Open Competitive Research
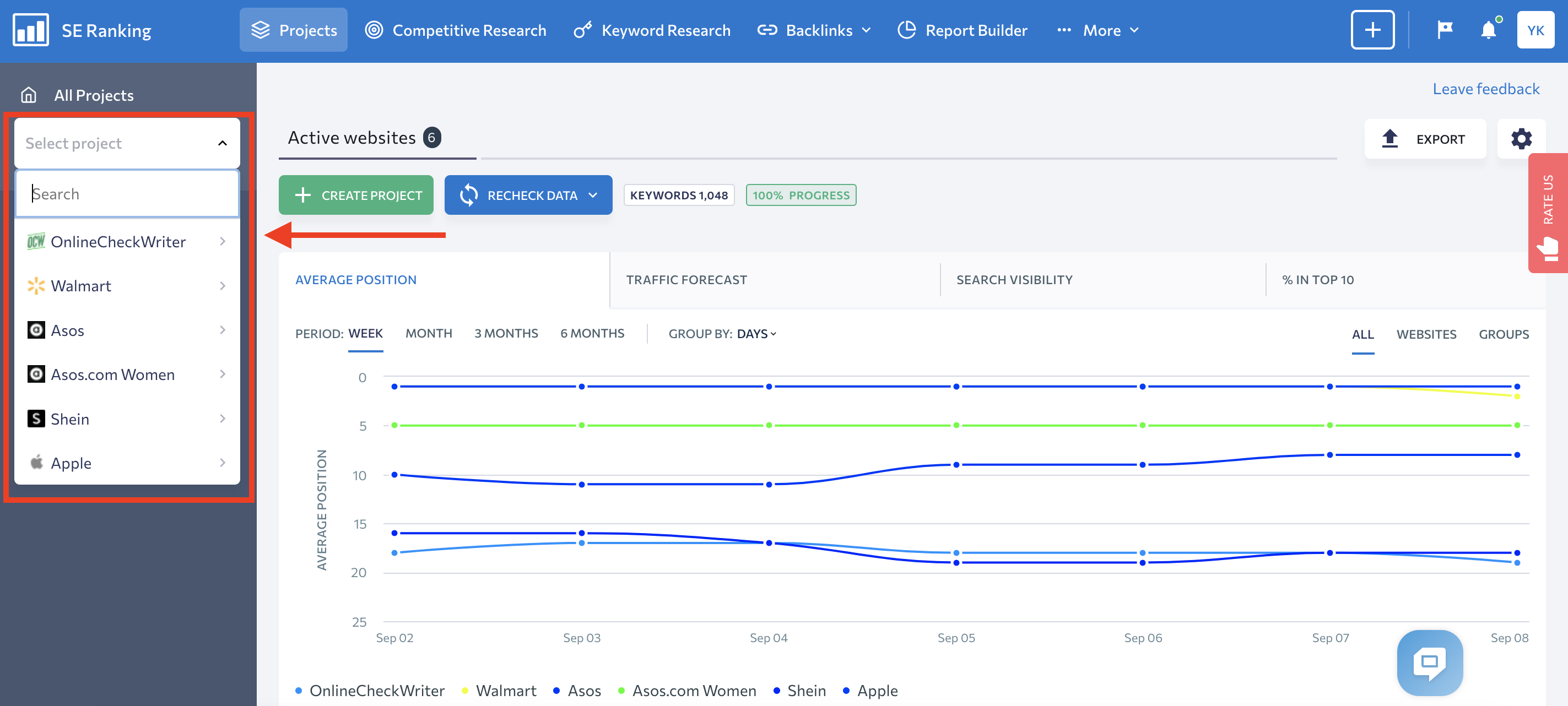1568x706 pixels. tap(455, 30)
